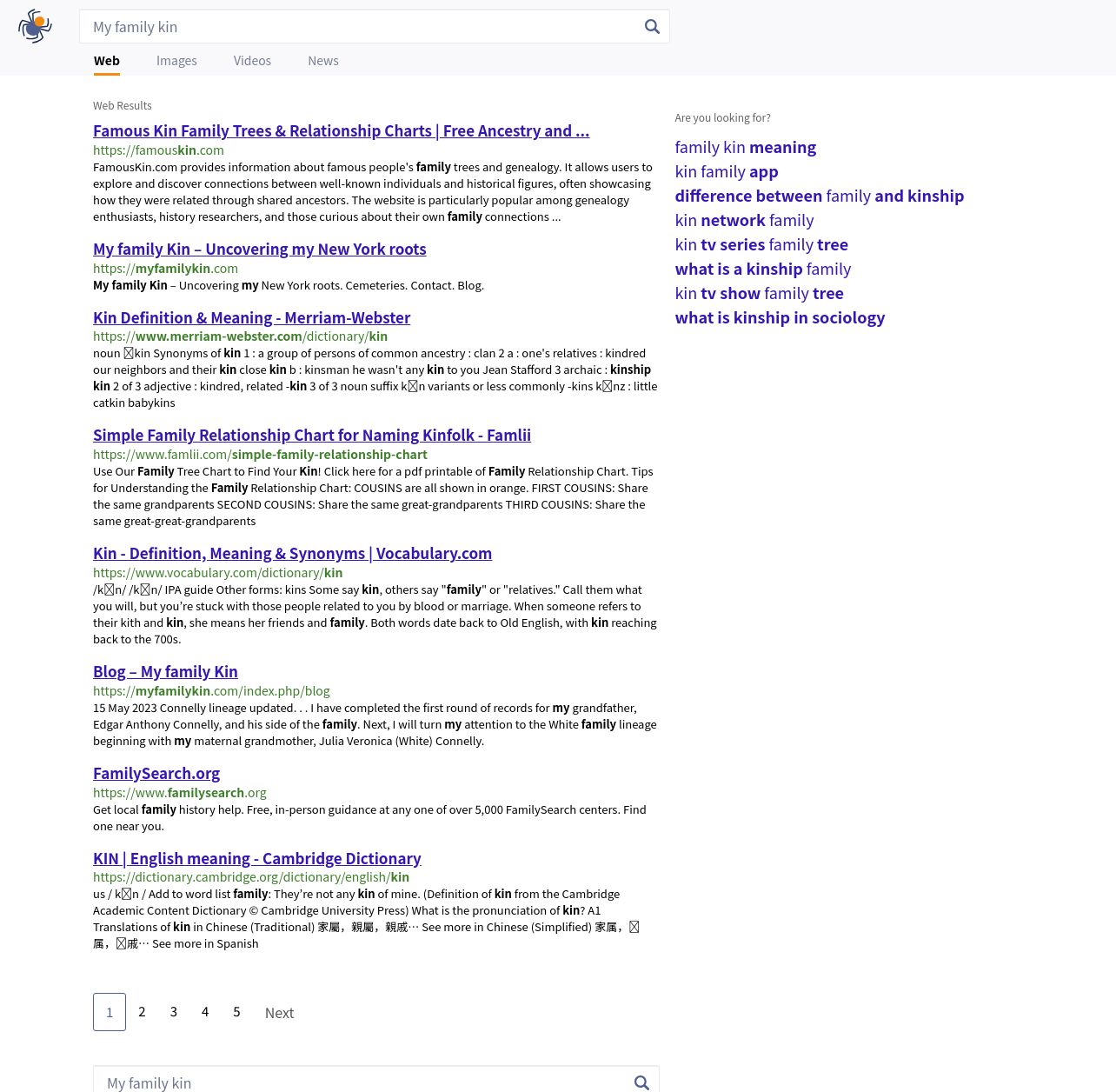
Task: Click the 'Are you looking for?' text
Action: point(722,118)
